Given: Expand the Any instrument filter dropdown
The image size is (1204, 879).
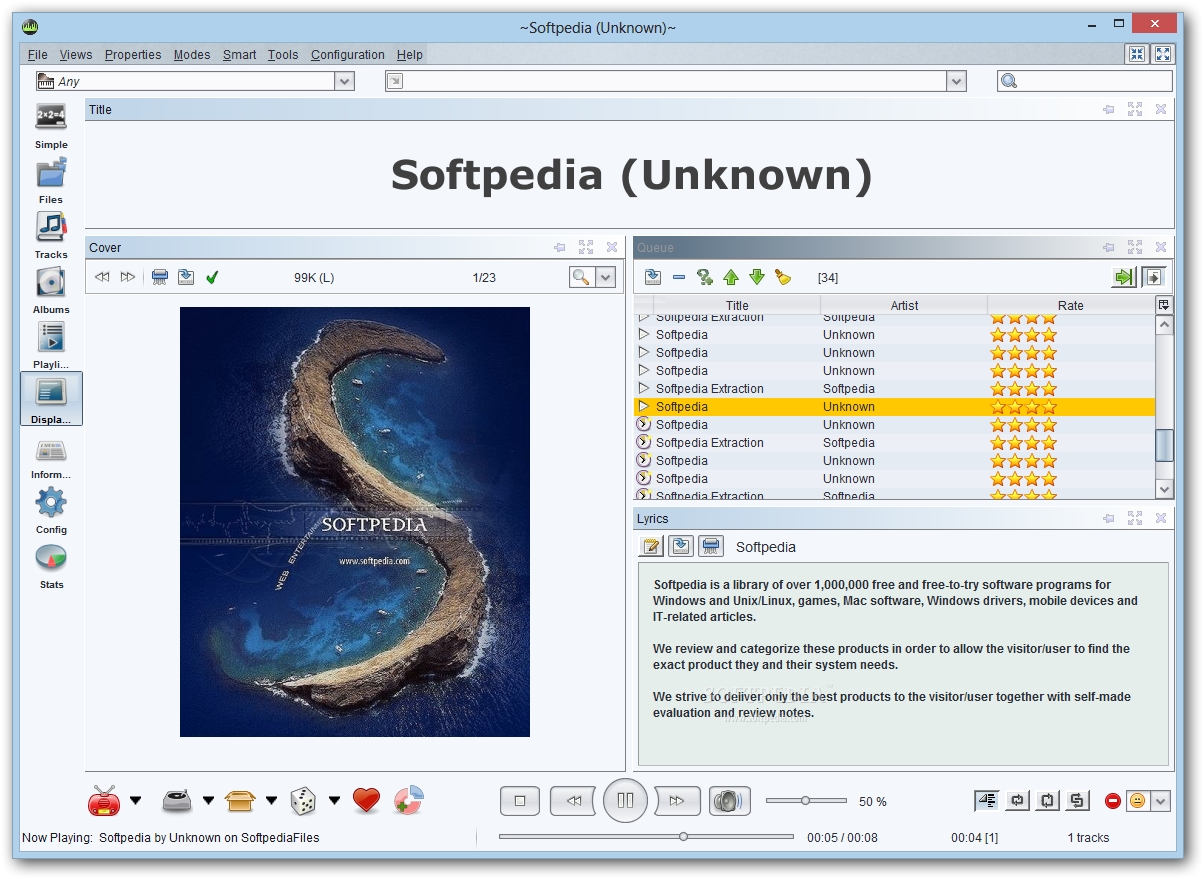Looking at the screenshot, I should point(345,82).
